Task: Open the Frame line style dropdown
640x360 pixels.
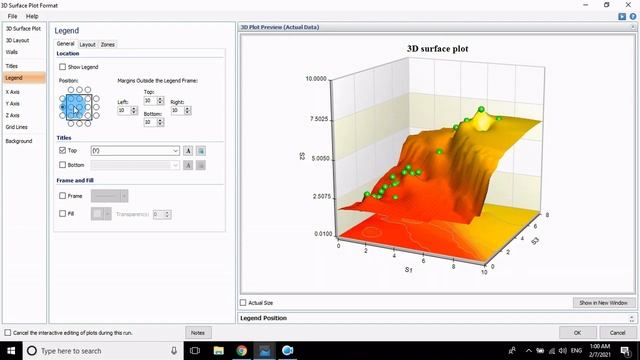Action: coord(124,196)
